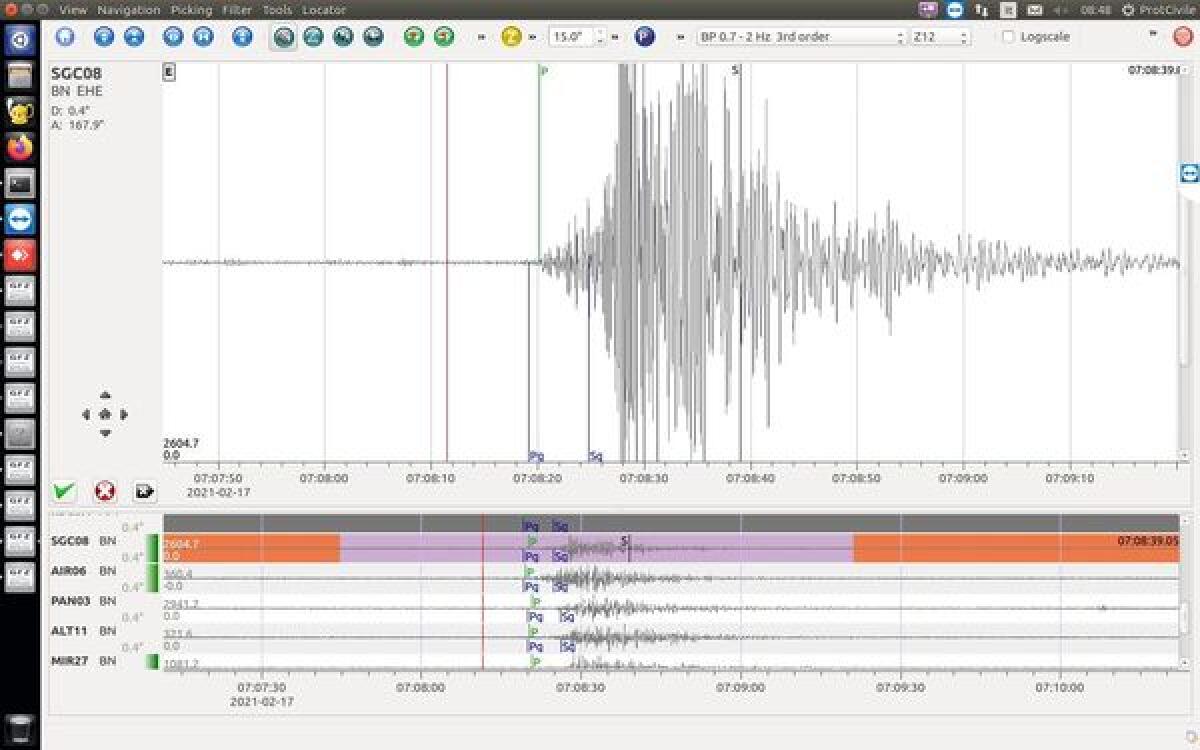Enable the Logscale checkbox
1200x750 pixels.
[1008, 37]
